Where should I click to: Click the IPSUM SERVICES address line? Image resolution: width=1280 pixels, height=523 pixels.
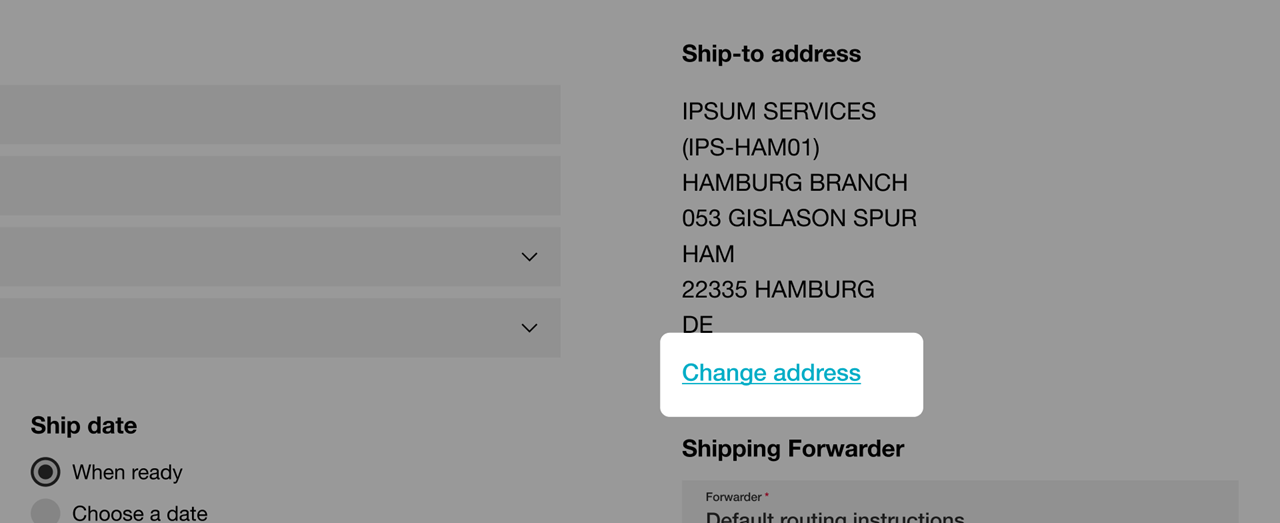point(779,111)
